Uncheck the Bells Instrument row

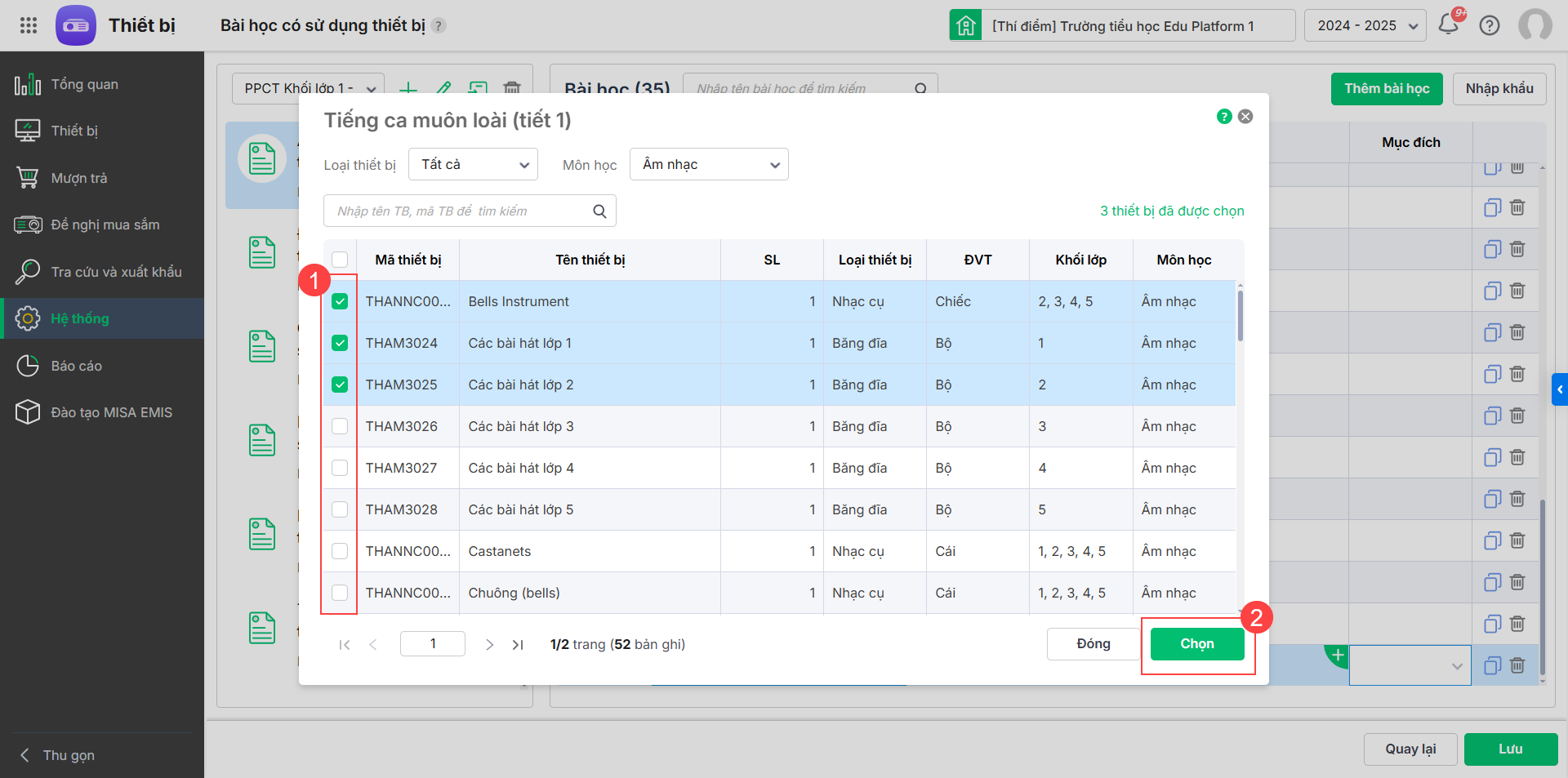[340, 302]
